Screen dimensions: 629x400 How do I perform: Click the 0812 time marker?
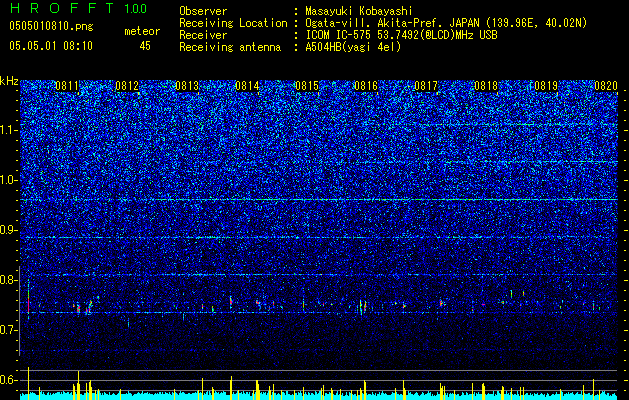pos(127,86)
